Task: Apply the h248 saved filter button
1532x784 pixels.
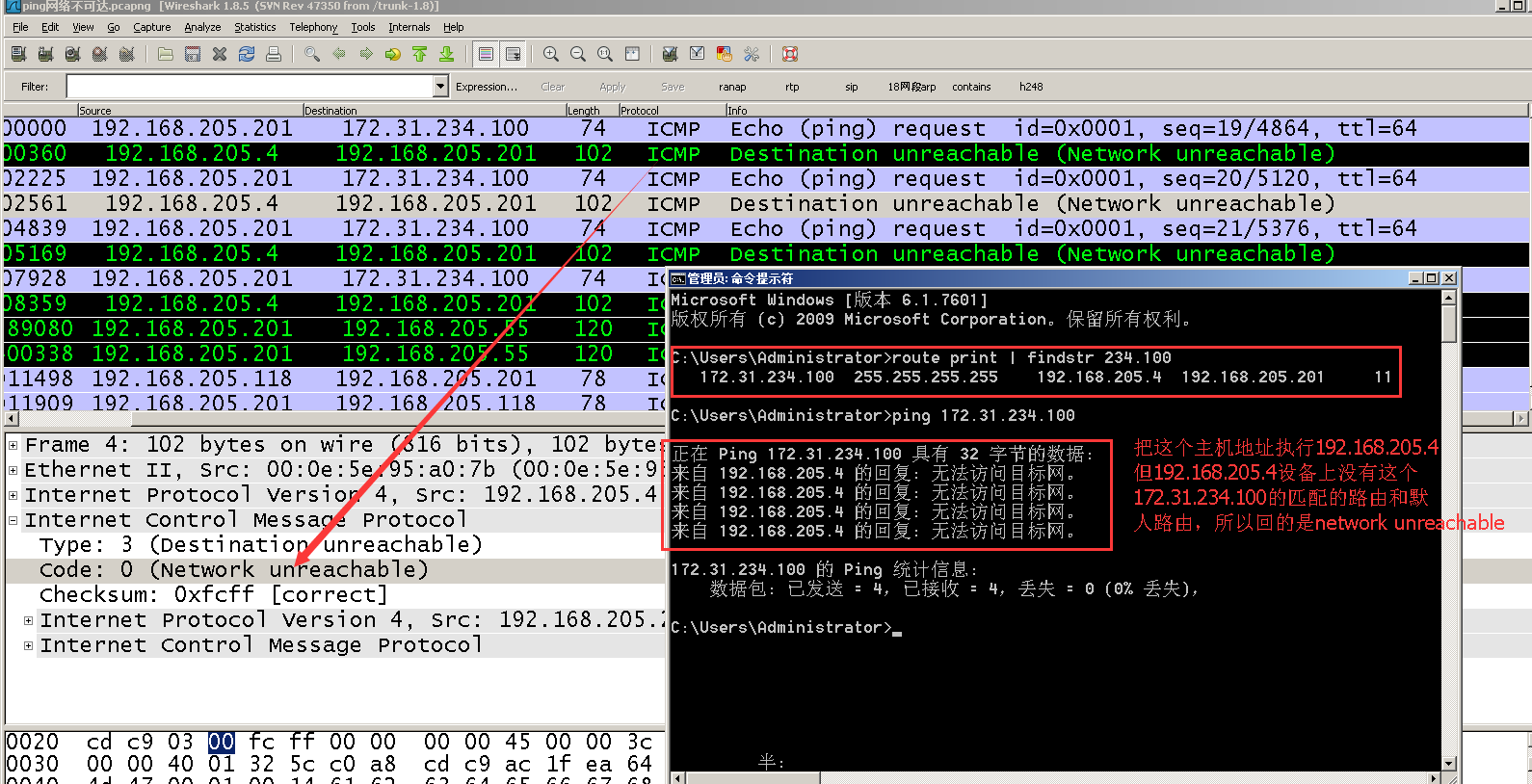Action: coord(1031,87)
